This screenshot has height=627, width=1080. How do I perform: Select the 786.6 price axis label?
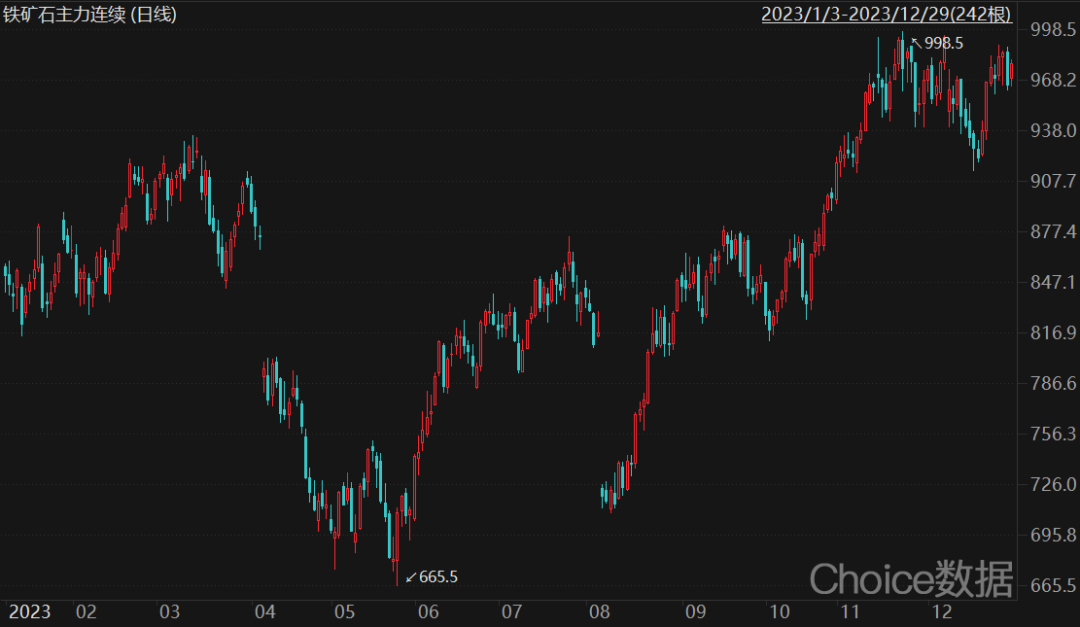[1053, 383]
